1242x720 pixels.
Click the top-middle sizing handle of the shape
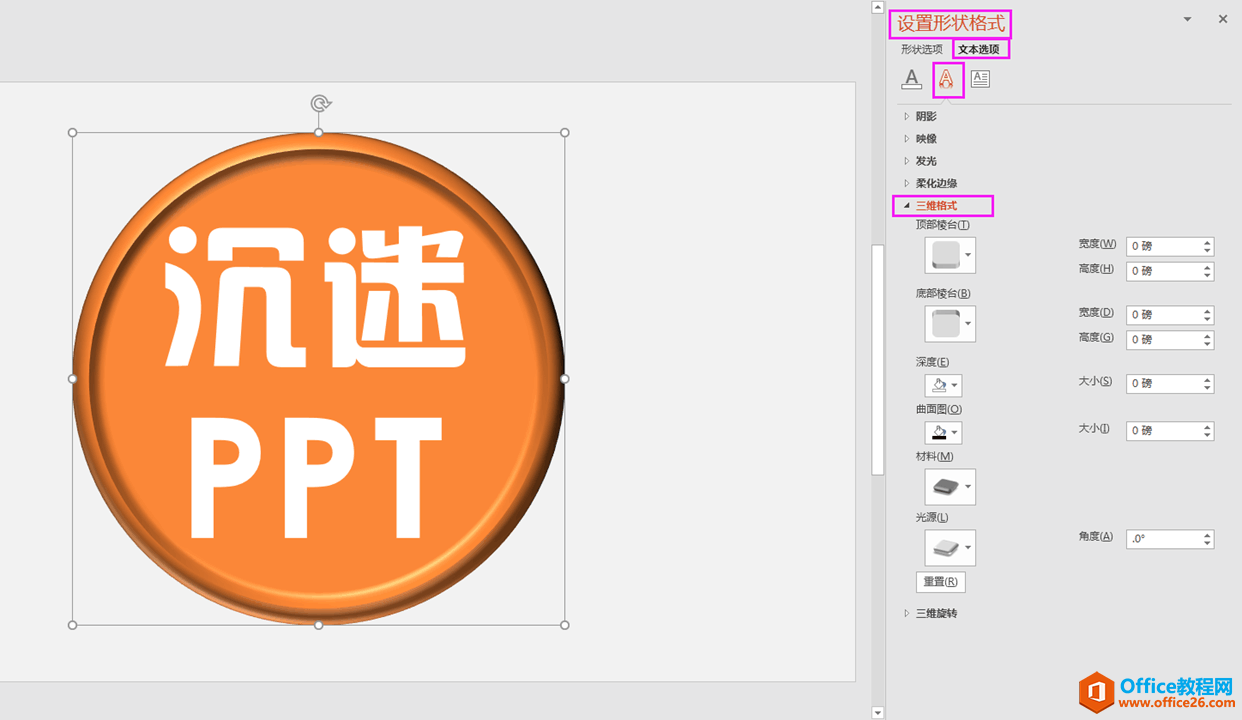coord(319,132)
